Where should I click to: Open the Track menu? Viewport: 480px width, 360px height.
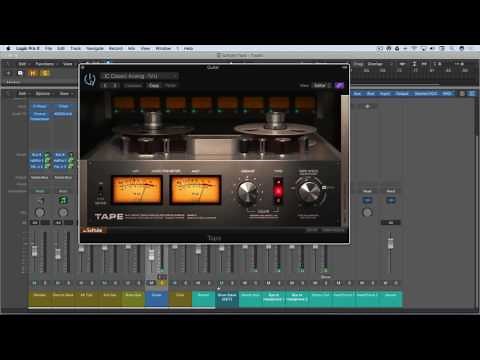coord(76,48)
